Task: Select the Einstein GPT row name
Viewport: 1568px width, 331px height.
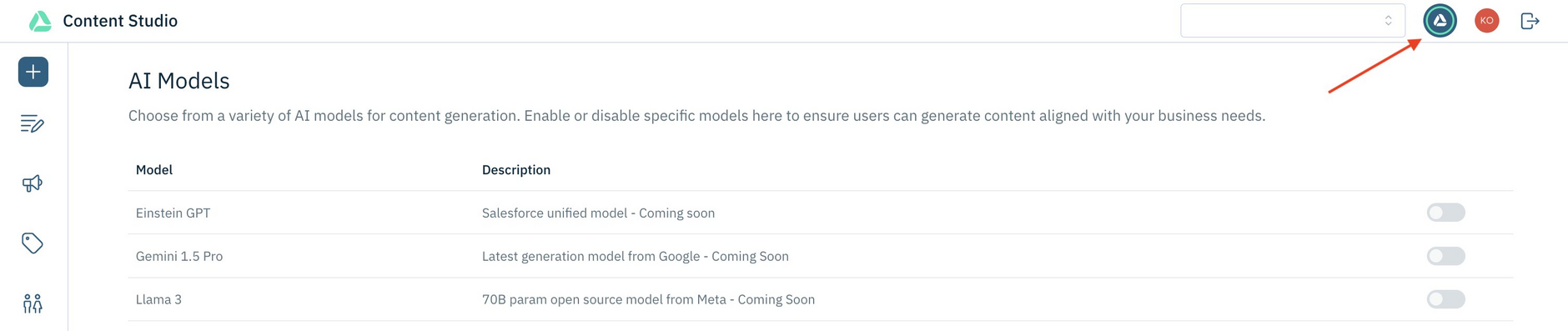Action: pyautogui.click(x=173, y=213)
